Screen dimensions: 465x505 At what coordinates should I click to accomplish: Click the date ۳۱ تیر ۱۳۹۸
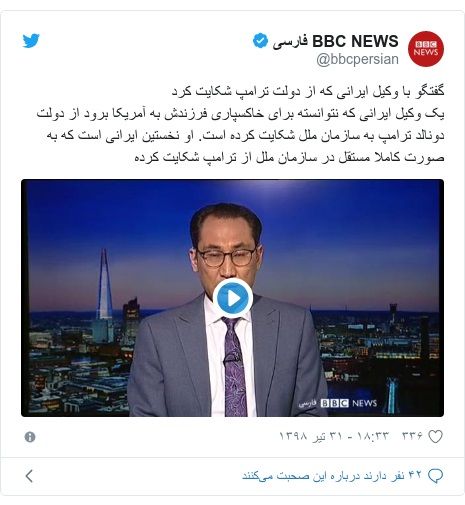coord(311,436)
